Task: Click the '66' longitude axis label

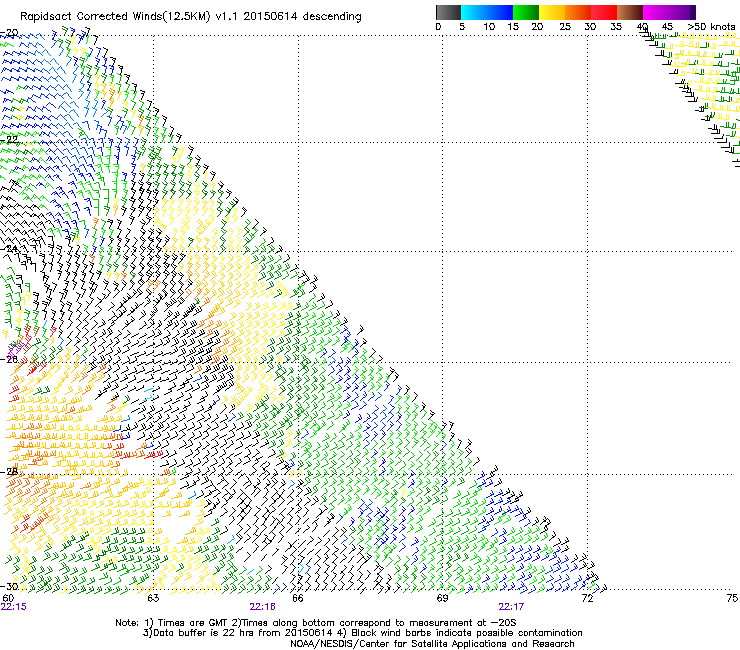Action: click(298, 598)
